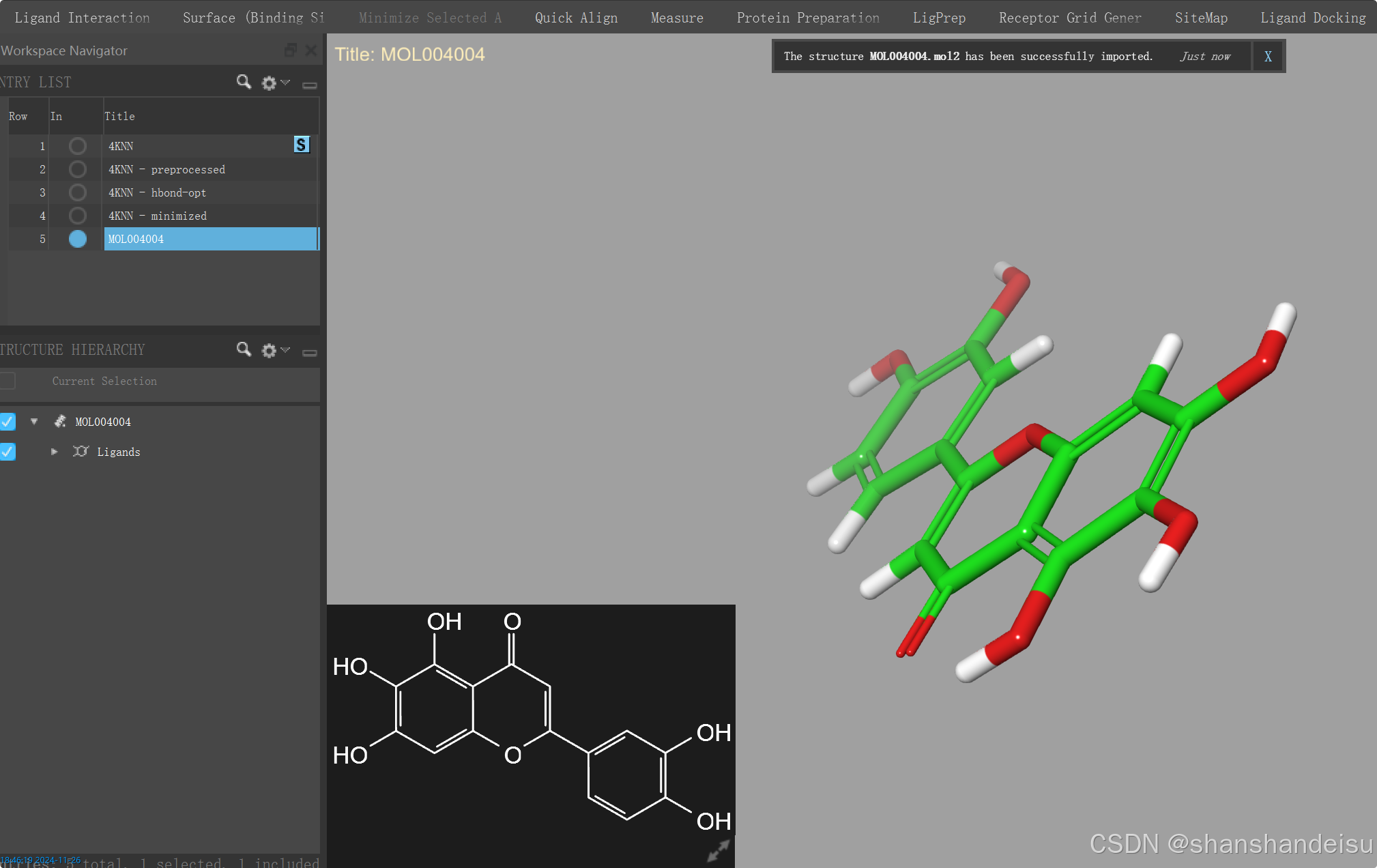
Task: Expand the Ligands tree node
Action: click(55, 452)
